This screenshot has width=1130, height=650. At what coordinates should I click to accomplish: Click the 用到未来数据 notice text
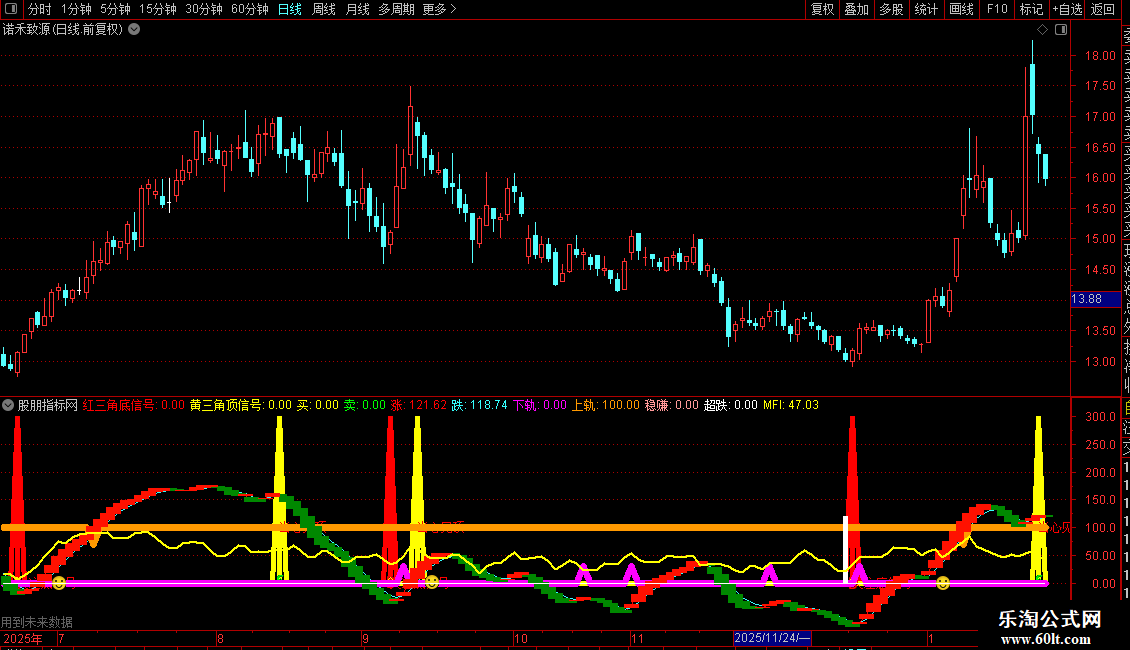tap(37, 622)
